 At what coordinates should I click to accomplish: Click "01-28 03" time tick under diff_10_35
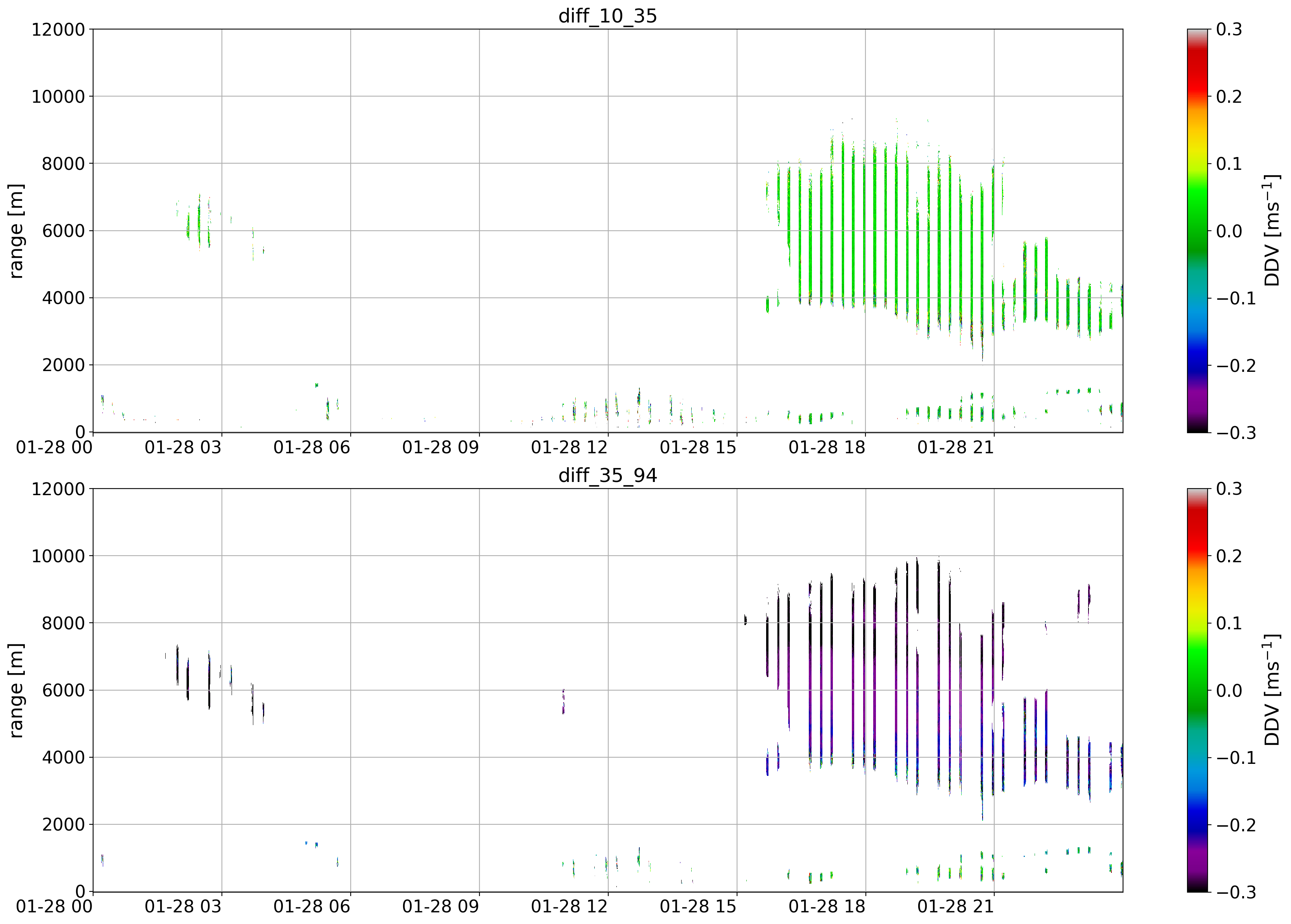pos(183,448)
